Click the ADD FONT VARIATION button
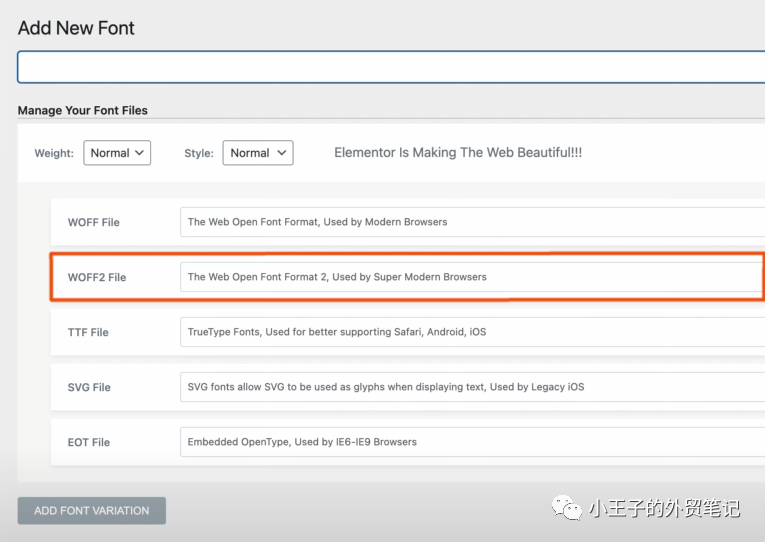The image size is (765, 542). [92, 511]
